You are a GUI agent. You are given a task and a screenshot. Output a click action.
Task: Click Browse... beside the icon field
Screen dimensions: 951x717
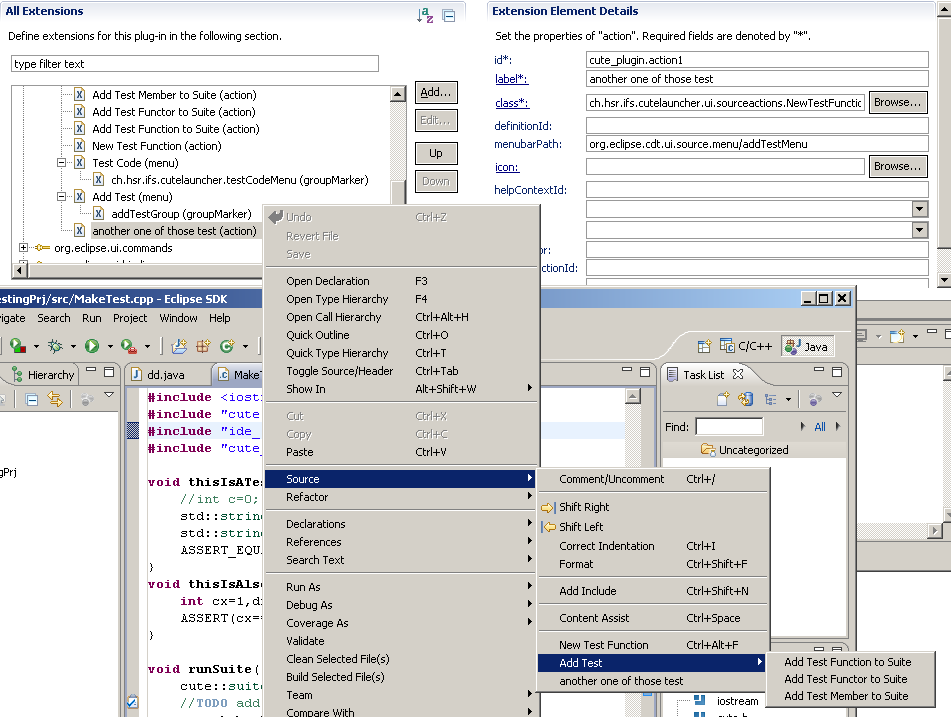click(x=898, y=166)
